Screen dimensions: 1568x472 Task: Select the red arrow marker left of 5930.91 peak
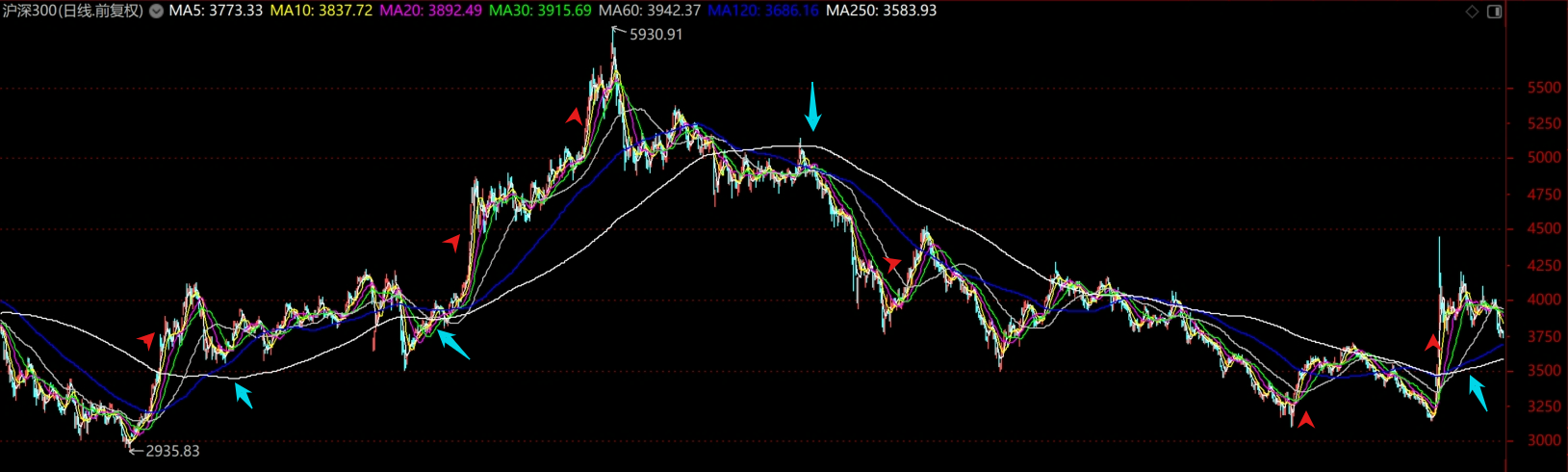[x=575, y=117]
